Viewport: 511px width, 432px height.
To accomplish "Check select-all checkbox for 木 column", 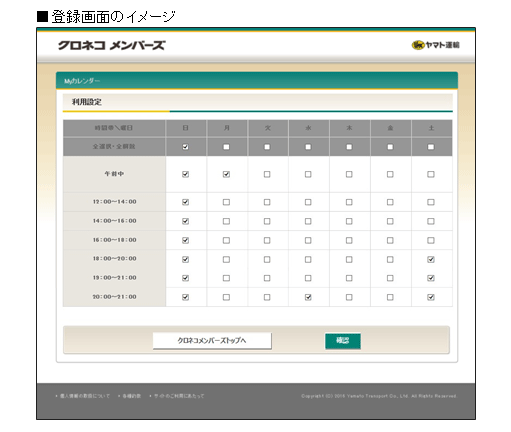I will tap(349, 147).
